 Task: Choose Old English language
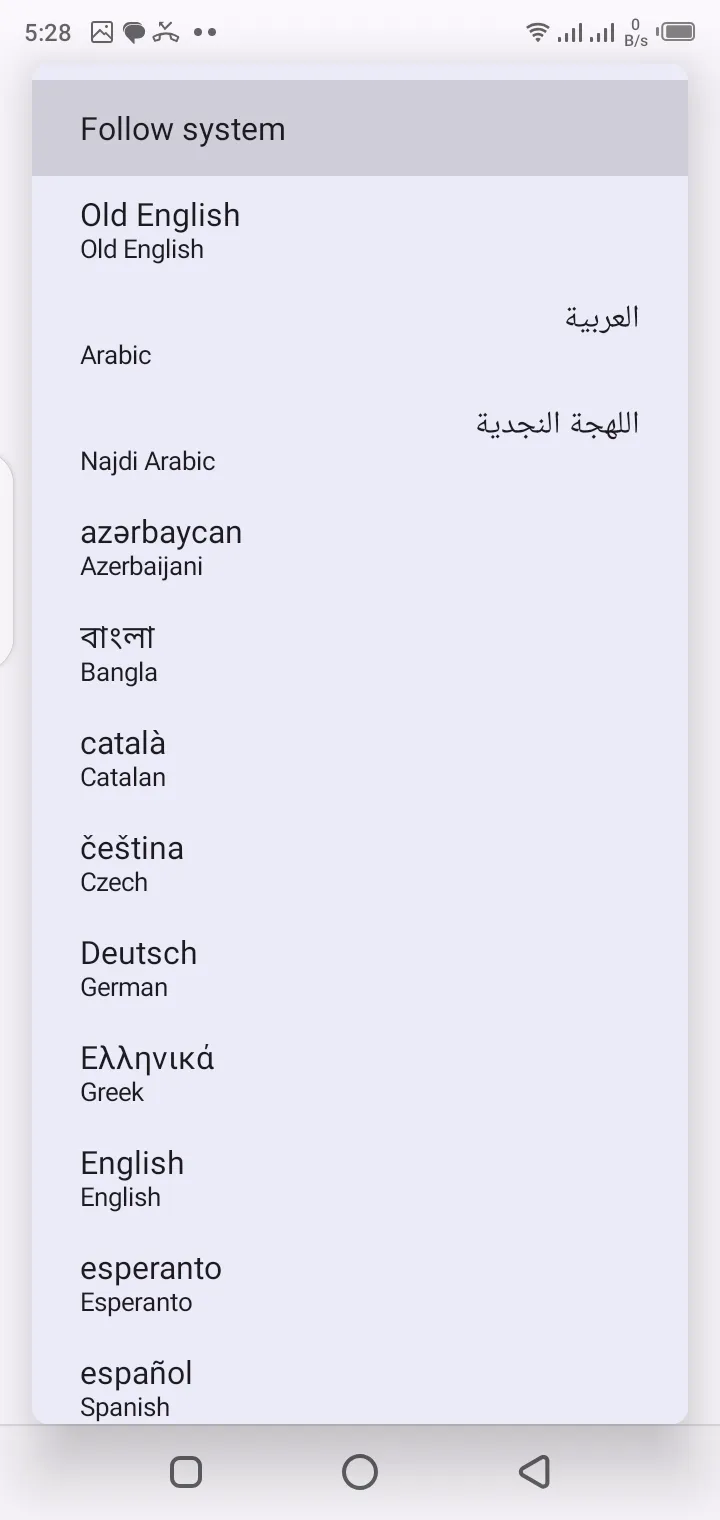click(360, 230)
